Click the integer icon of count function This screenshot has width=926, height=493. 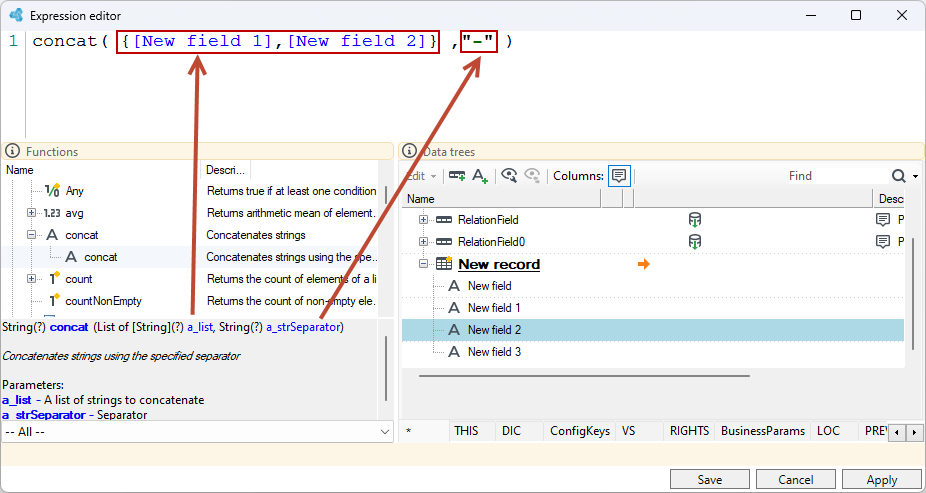click(54, 279)
